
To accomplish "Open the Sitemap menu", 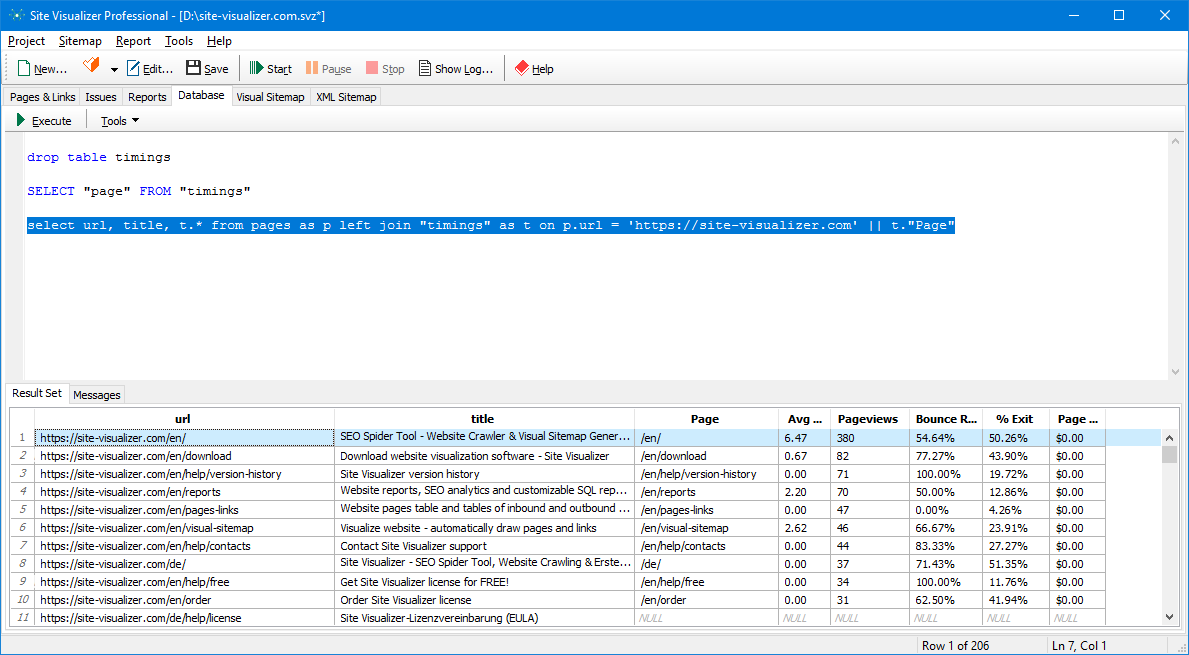I will click(x=80, y=41).
